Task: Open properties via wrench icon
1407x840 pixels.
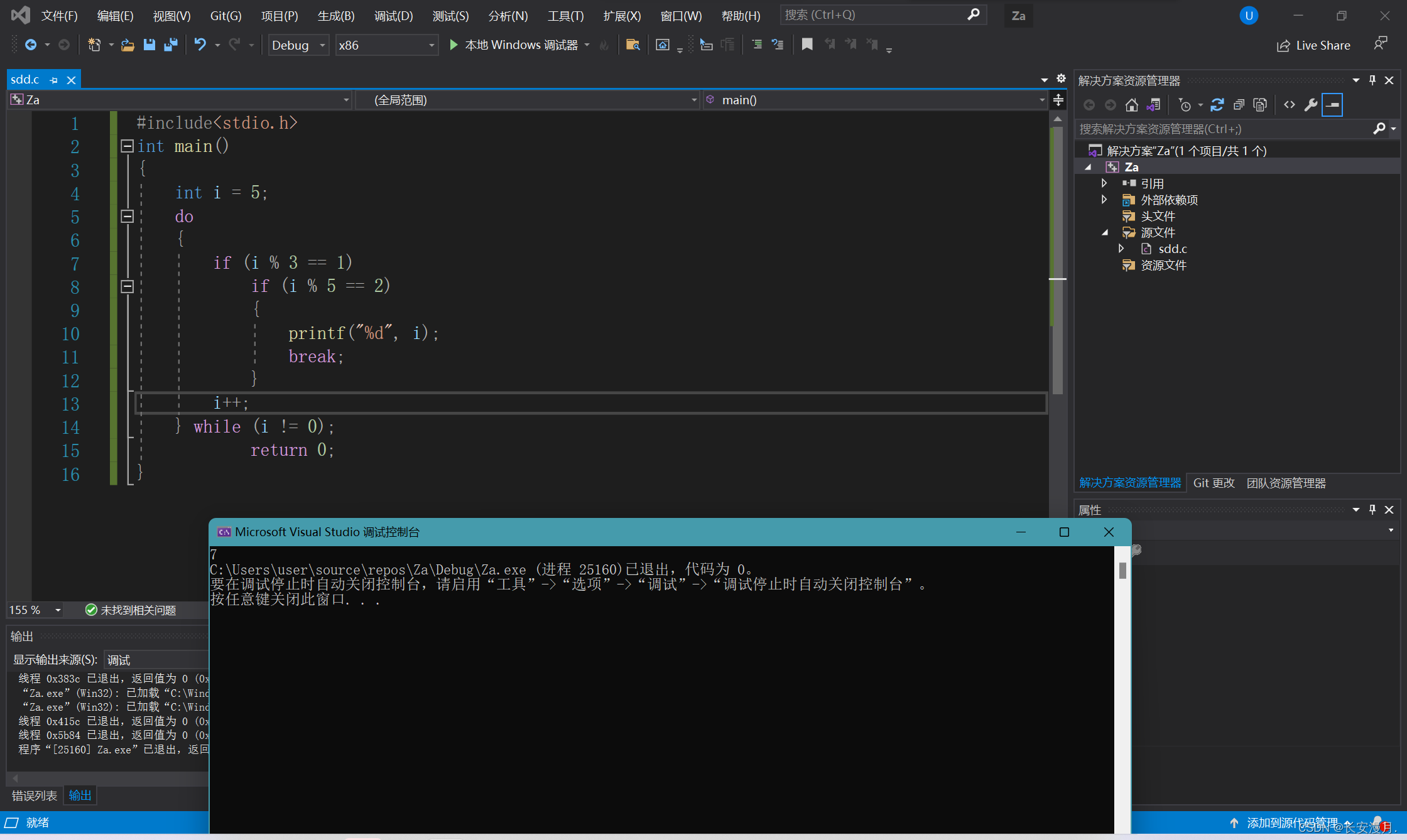Action: [x=1310, y=105]
